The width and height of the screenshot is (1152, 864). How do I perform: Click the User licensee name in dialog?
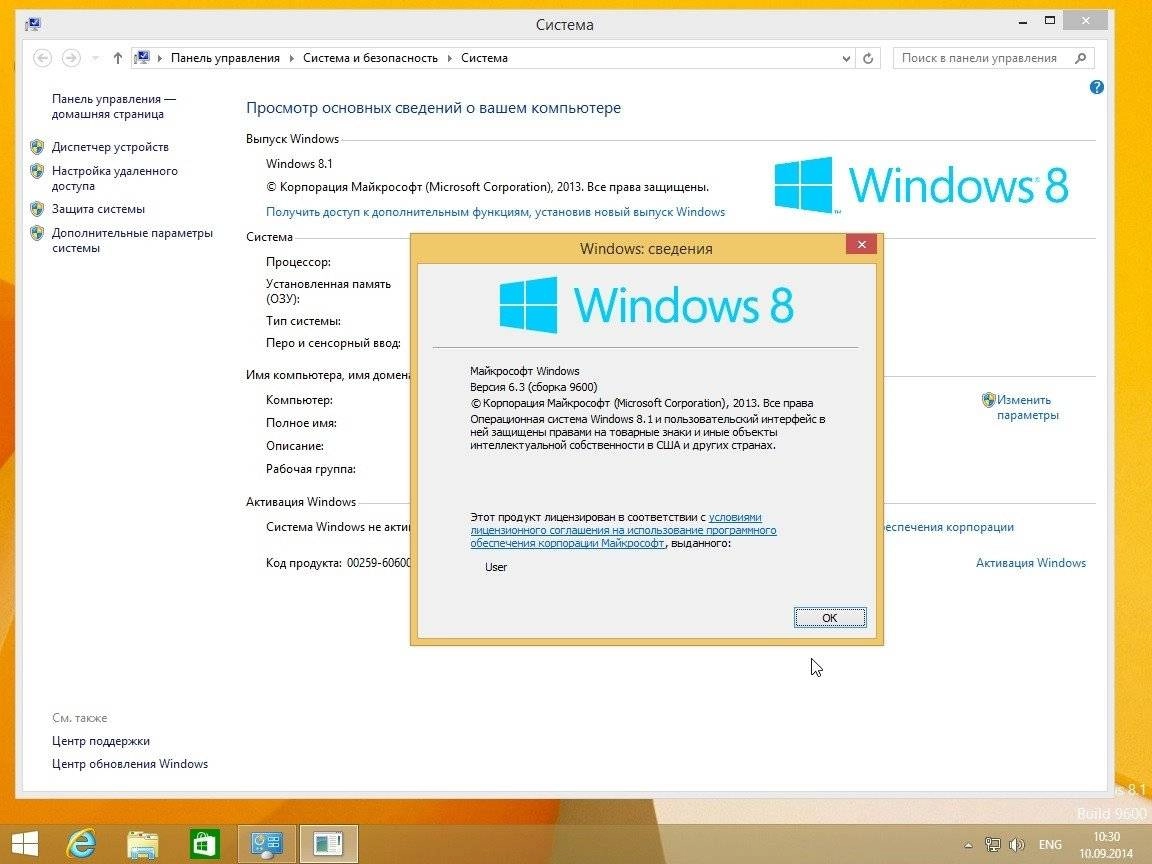[x=496, y=567]
